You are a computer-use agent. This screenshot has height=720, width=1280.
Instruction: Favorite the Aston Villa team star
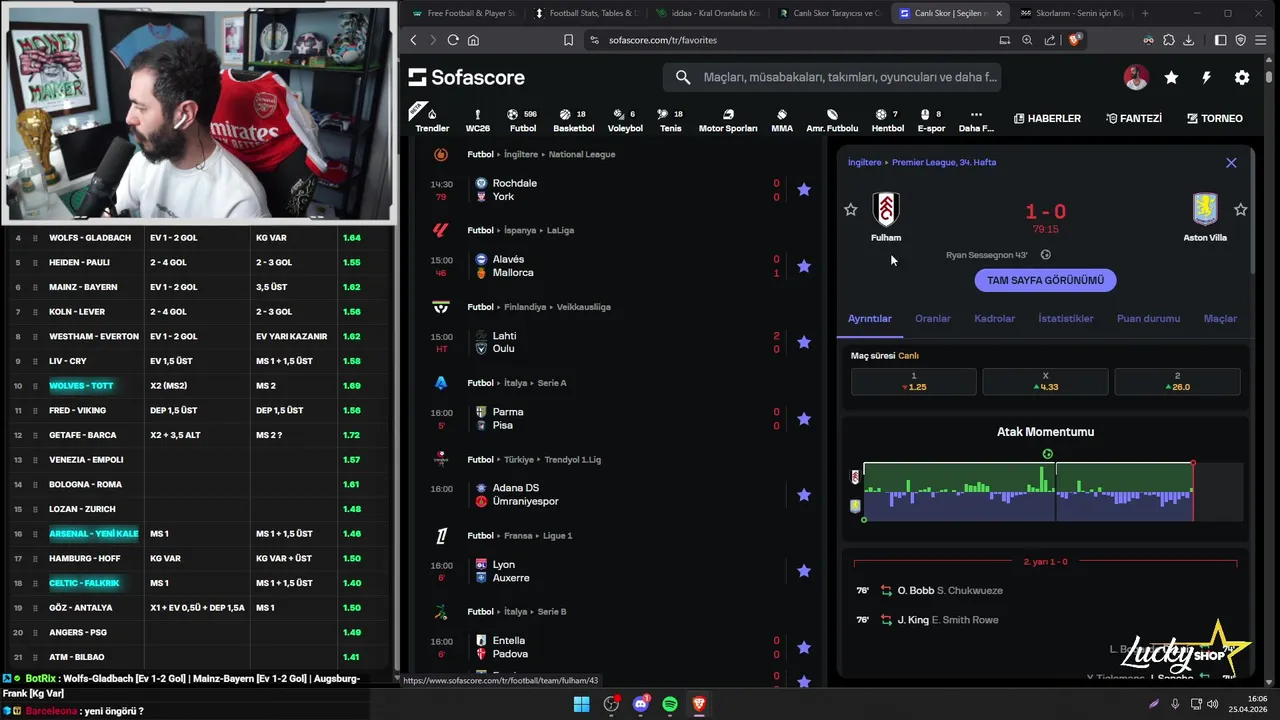pos(1241,209)
